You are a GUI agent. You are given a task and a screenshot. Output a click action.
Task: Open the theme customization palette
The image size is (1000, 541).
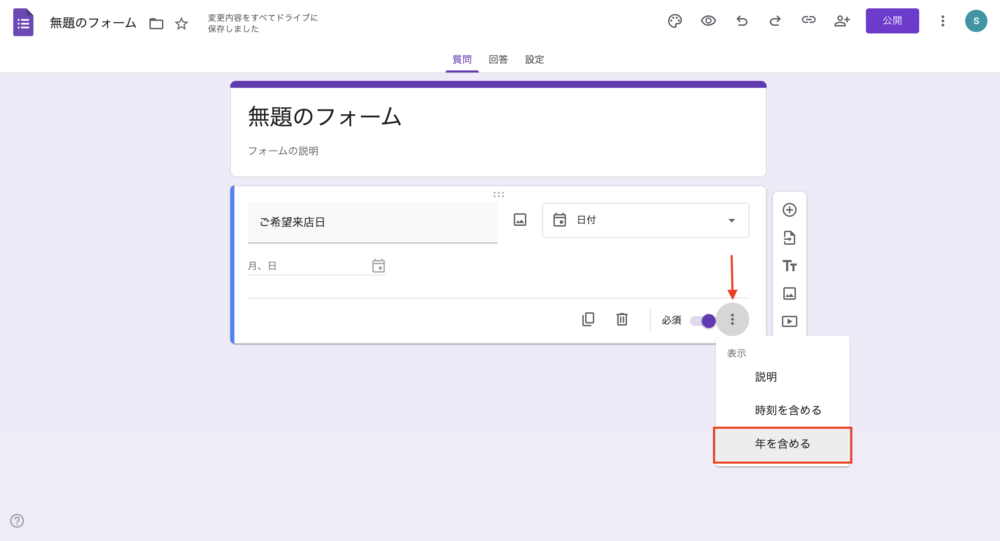tap(675, 21)
